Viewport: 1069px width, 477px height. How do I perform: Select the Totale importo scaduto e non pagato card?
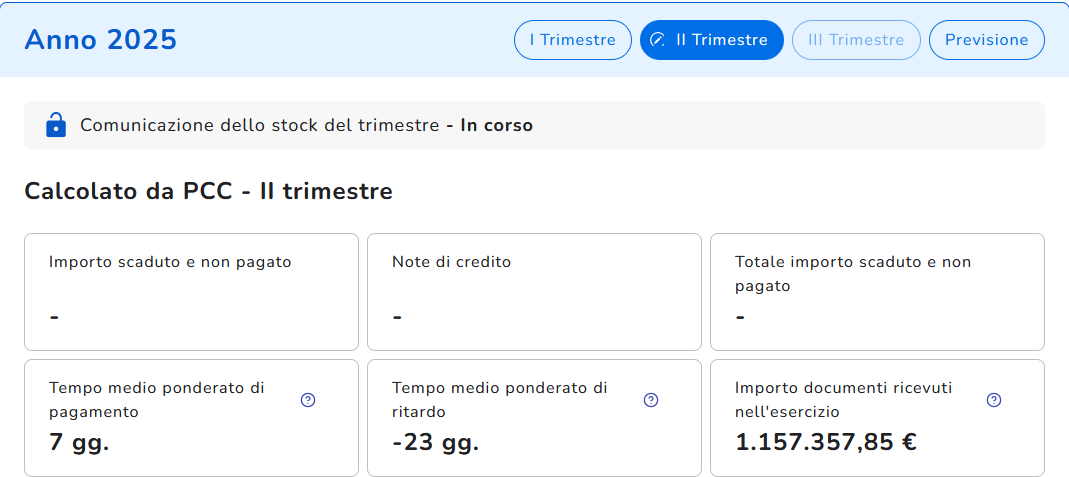click(877, 291)
